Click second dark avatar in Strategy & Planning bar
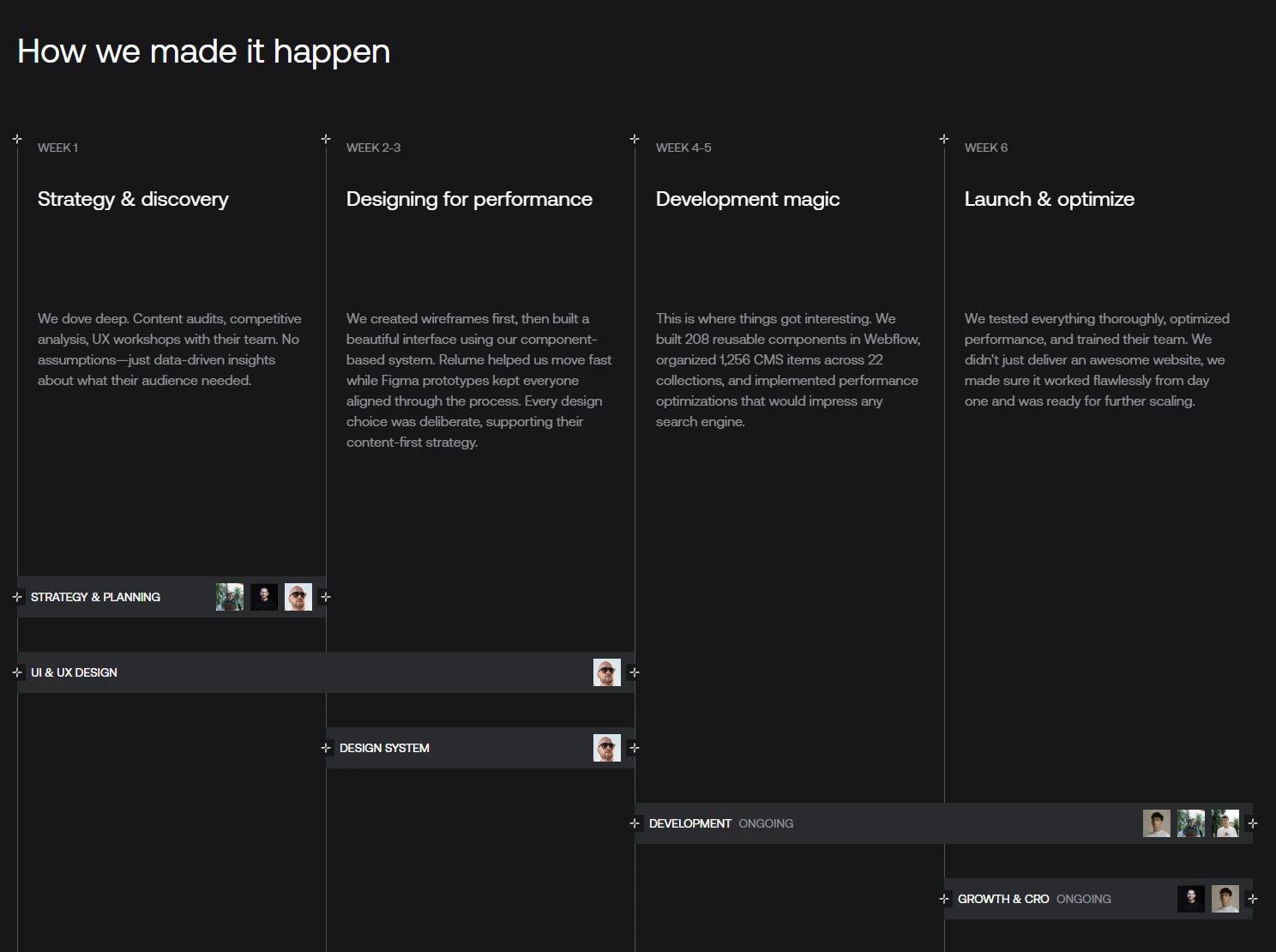This screenshot has width=1276, height=952. [264, 597]
